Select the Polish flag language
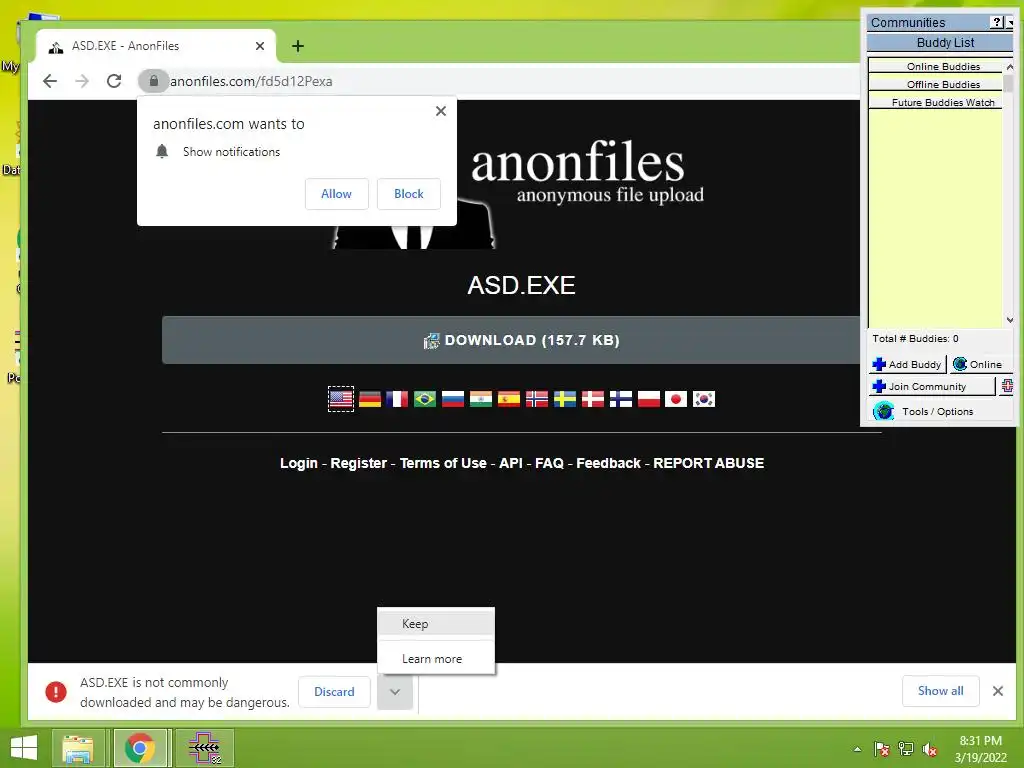 point(649,398)
